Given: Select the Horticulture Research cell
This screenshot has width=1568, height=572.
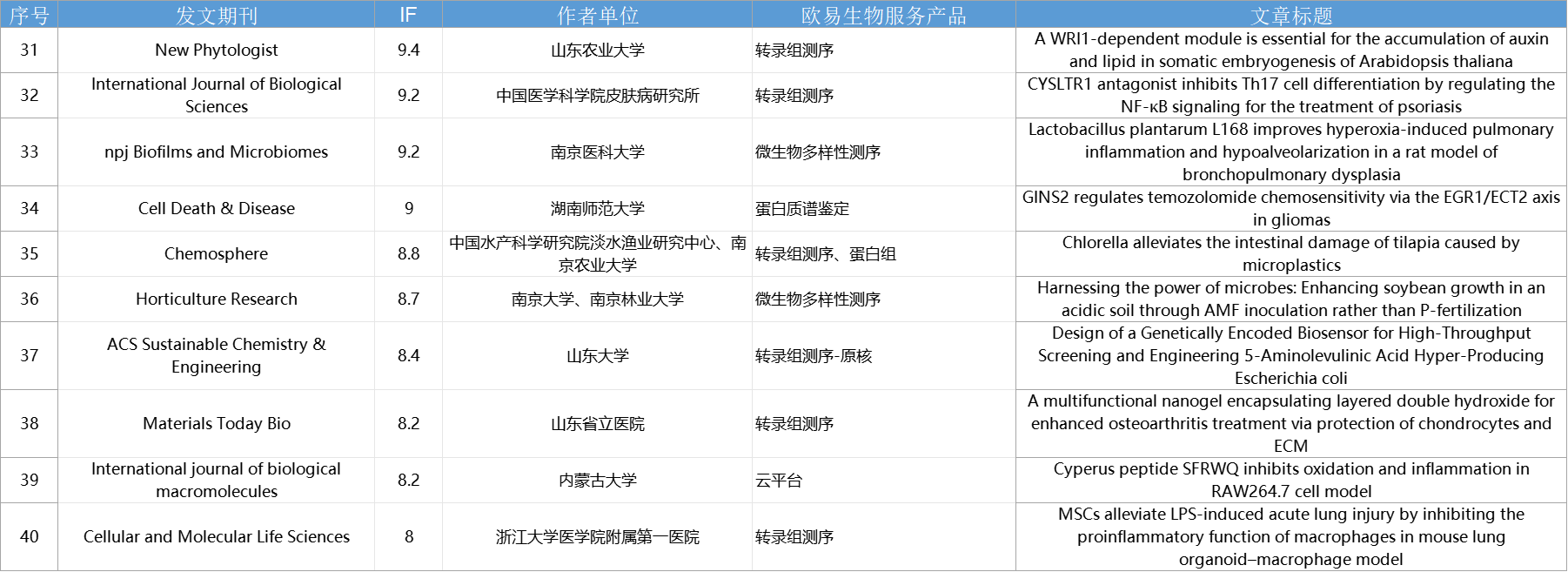Looking at the screenshot, I should point(217,299).
